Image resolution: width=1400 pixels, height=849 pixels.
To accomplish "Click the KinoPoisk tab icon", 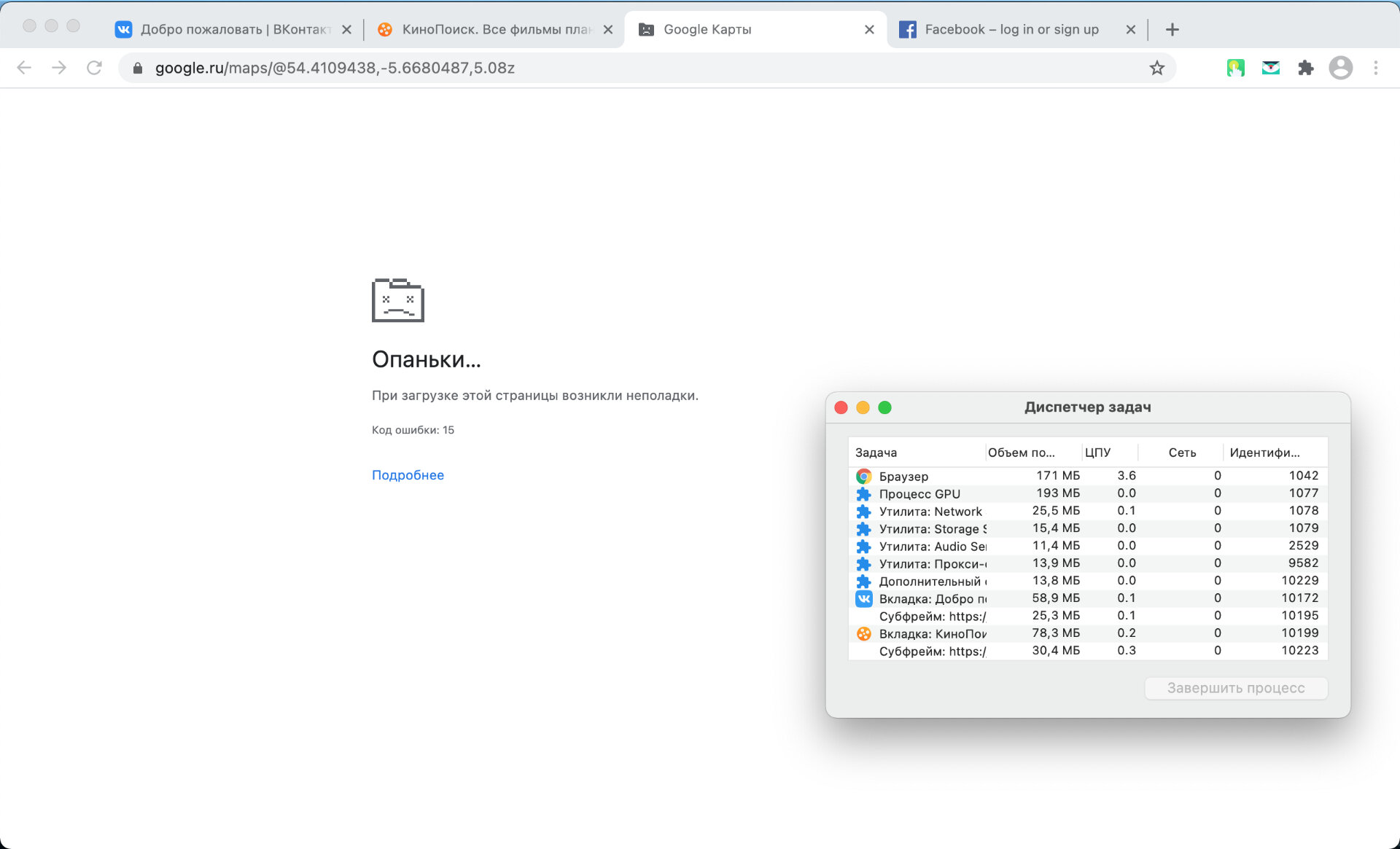I will pyautogui.click(x=385, y=28).
